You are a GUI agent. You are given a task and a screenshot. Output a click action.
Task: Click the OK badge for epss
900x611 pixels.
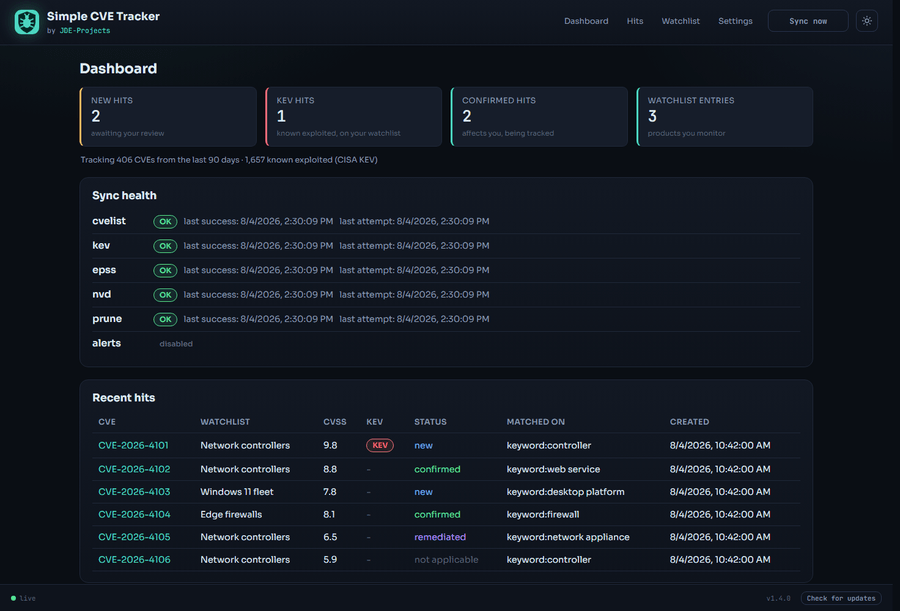[x=165, y=270]
